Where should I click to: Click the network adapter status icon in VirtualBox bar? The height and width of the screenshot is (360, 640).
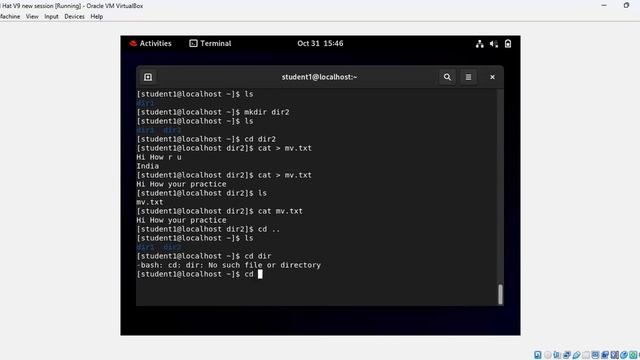click(567, 355)
